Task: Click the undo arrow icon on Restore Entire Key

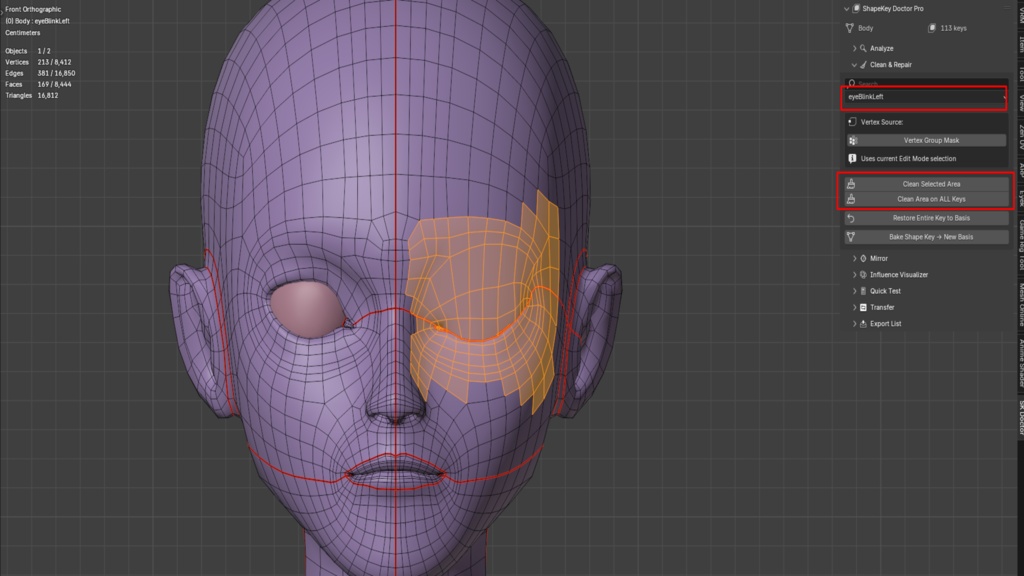Action: 851,218
